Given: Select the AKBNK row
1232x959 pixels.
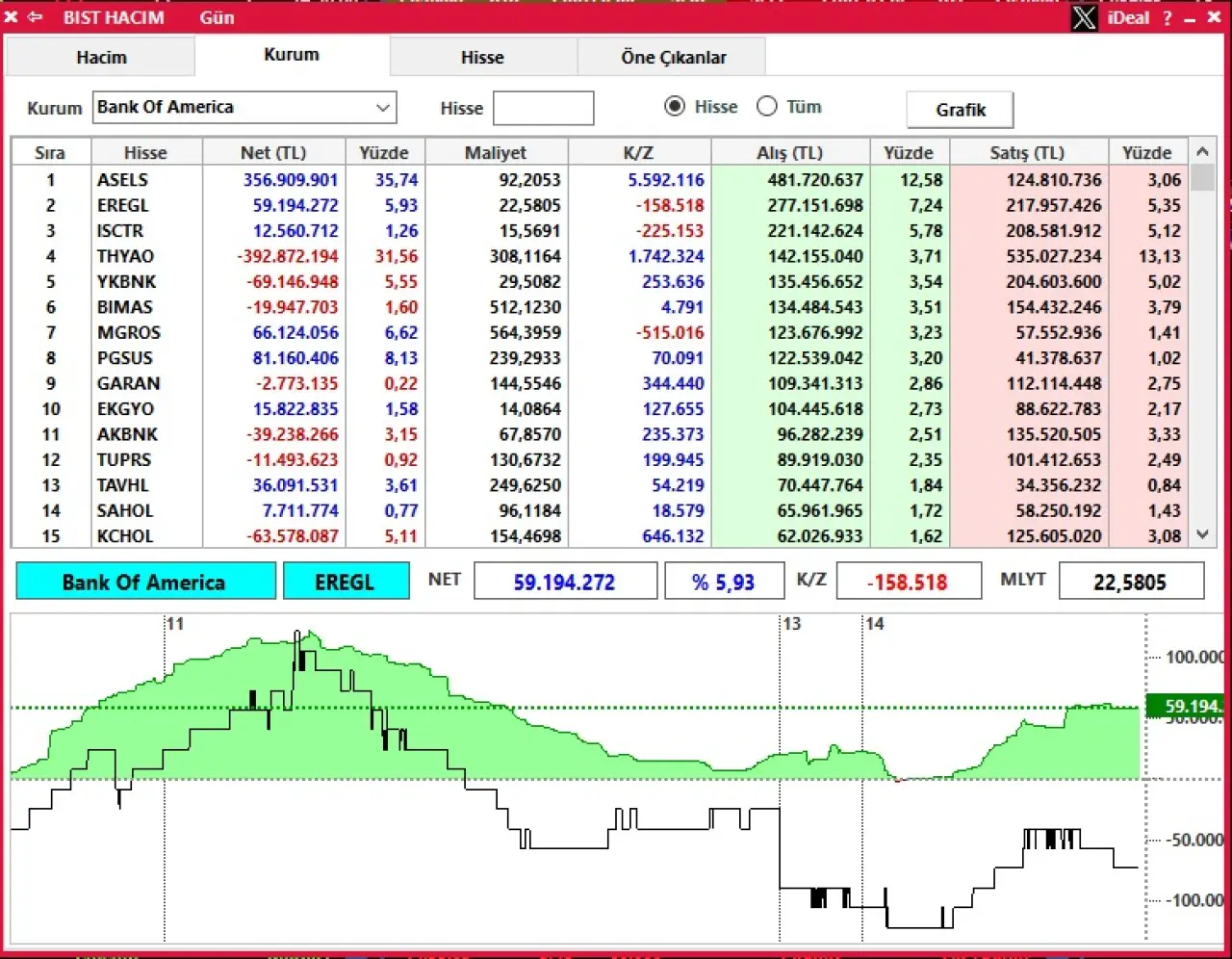Looking at the screenshot, I should coord(601,434).
